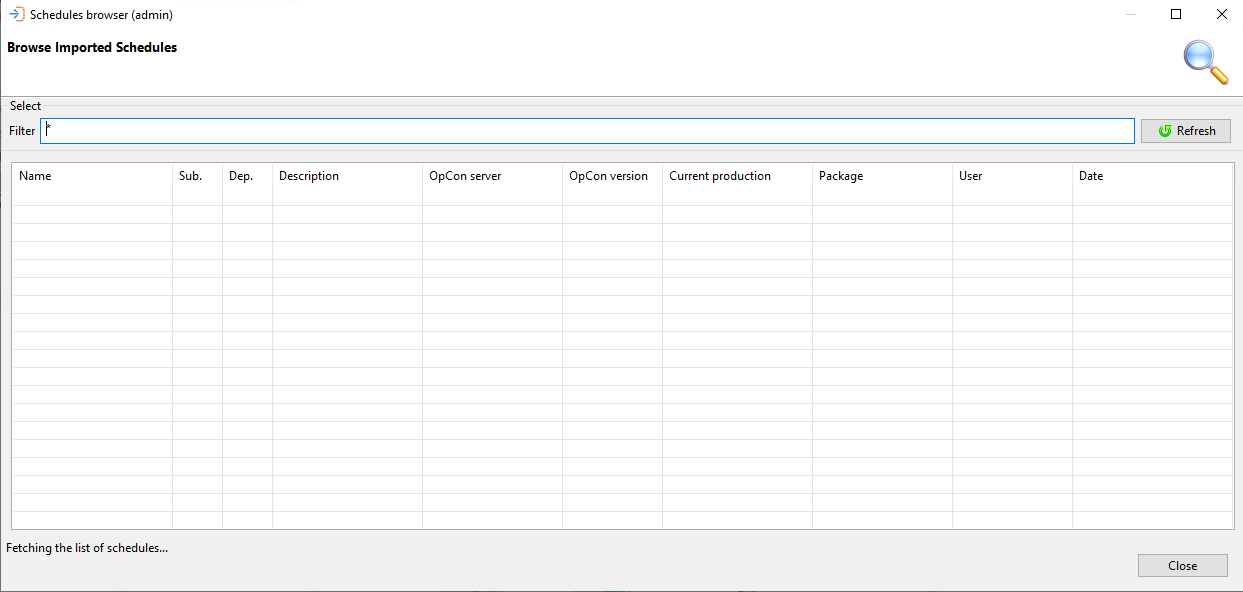Click the green refresh arrow icon
The height and width of the screenshot is (592, 1243).
pyautogui.click(x=1165, y=131)
